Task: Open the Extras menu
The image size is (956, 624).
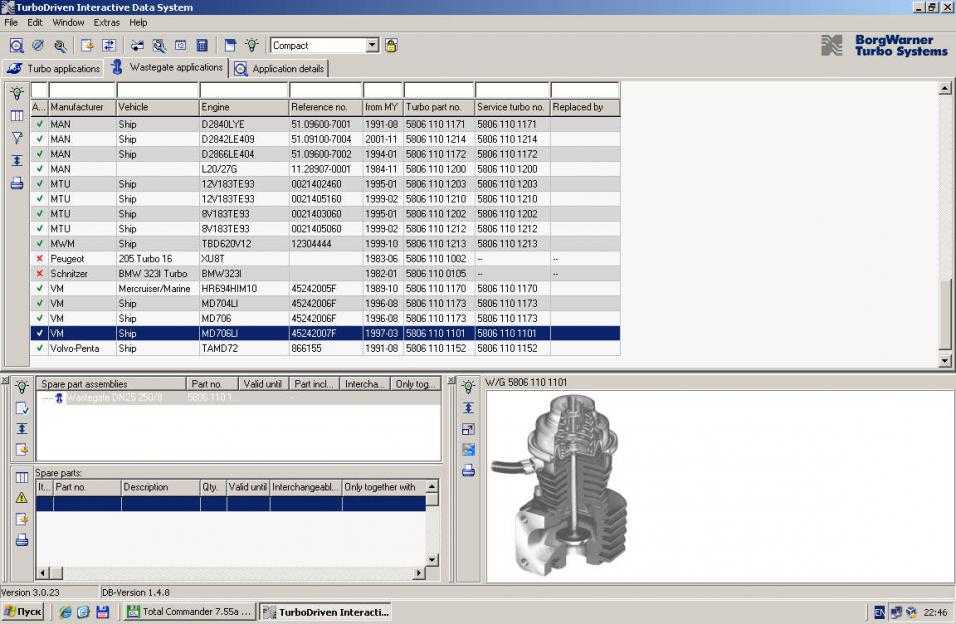Action: pyautogui.click(x=107, y=23)
